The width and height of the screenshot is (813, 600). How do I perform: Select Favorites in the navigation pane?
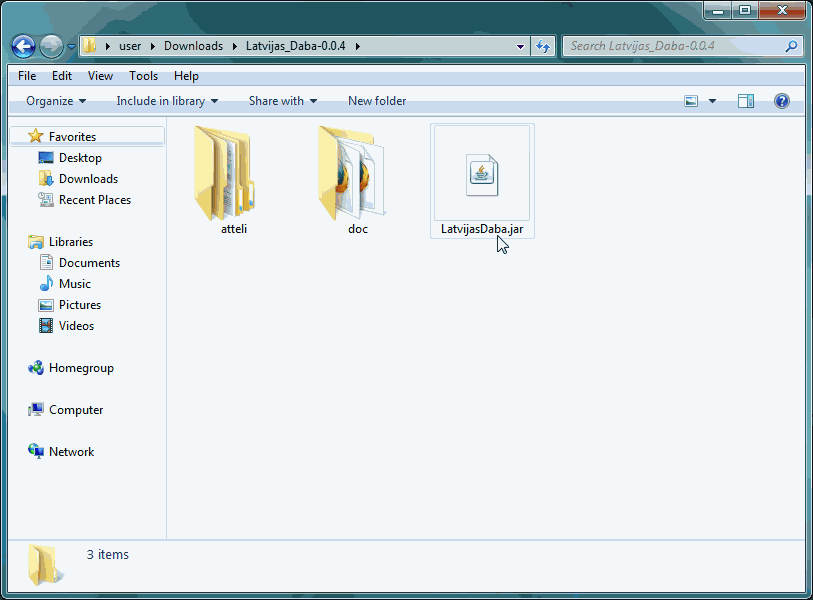click(x=73, y=137)
